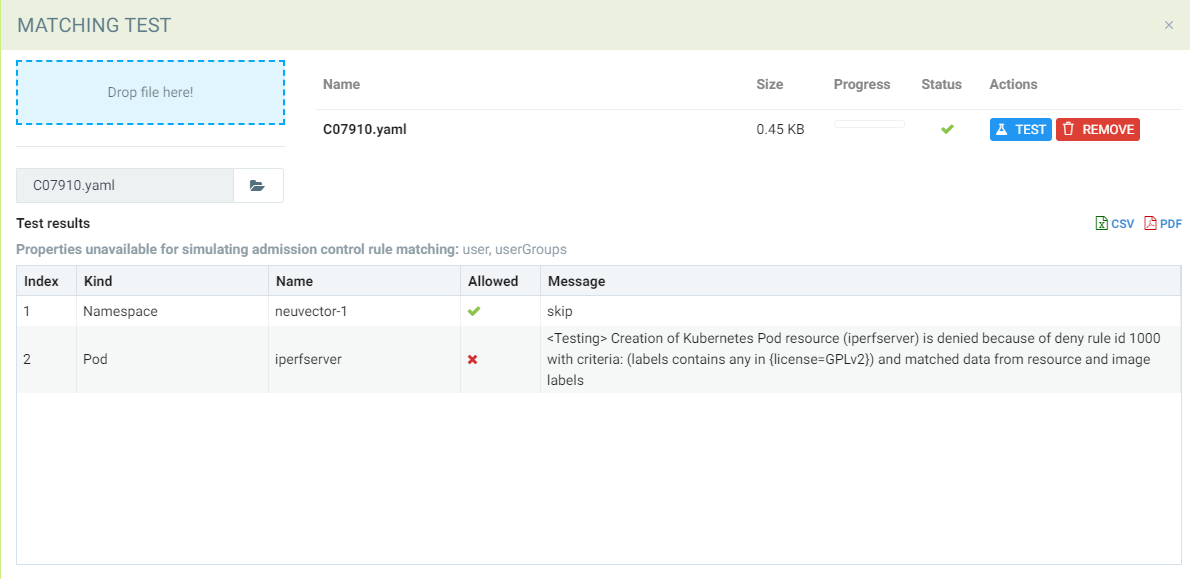
Task: Click the deny rule message text
Action: [x=848, y=359]
